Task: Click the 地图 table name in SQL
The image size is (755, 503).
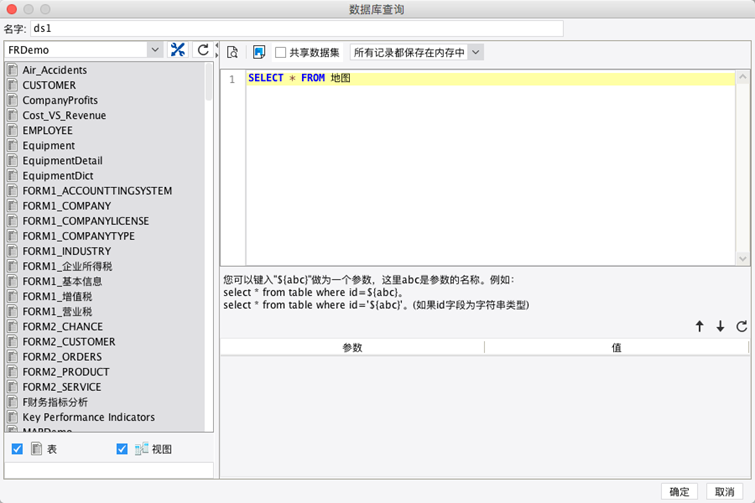Action: 340,78
